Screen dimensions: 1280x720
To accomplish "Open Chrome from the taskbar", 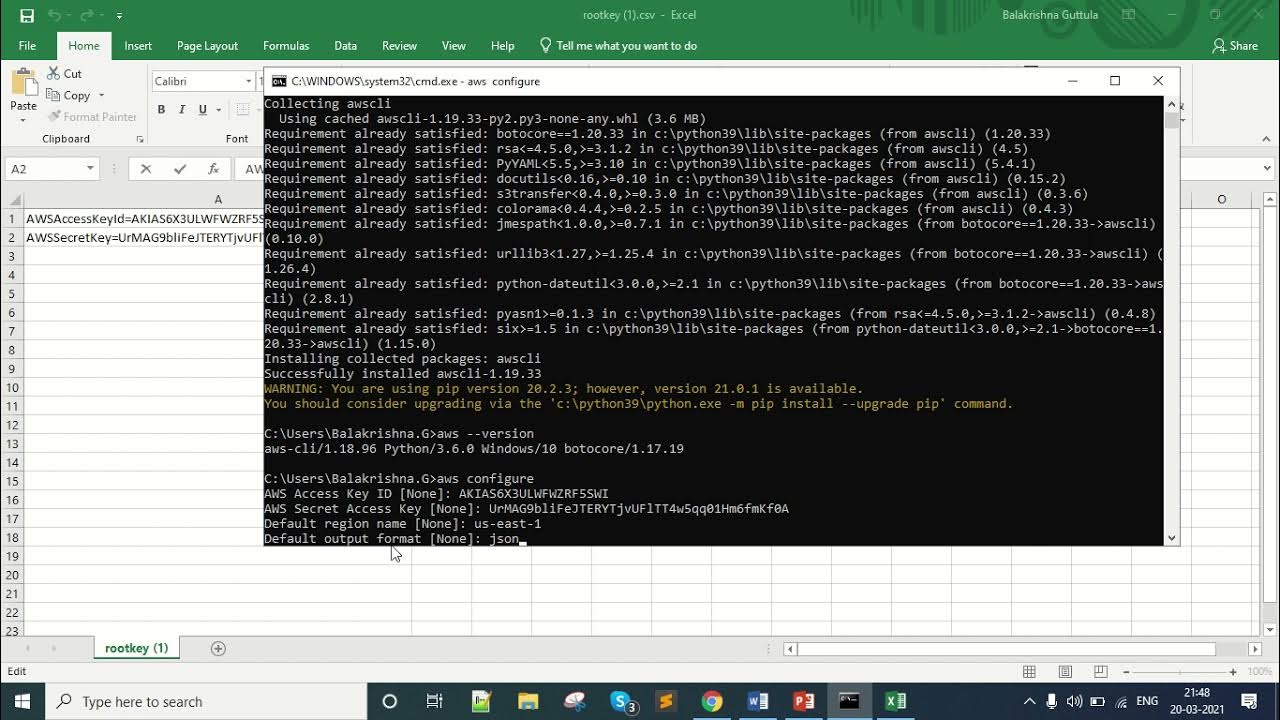I will (x=711, y=701).
